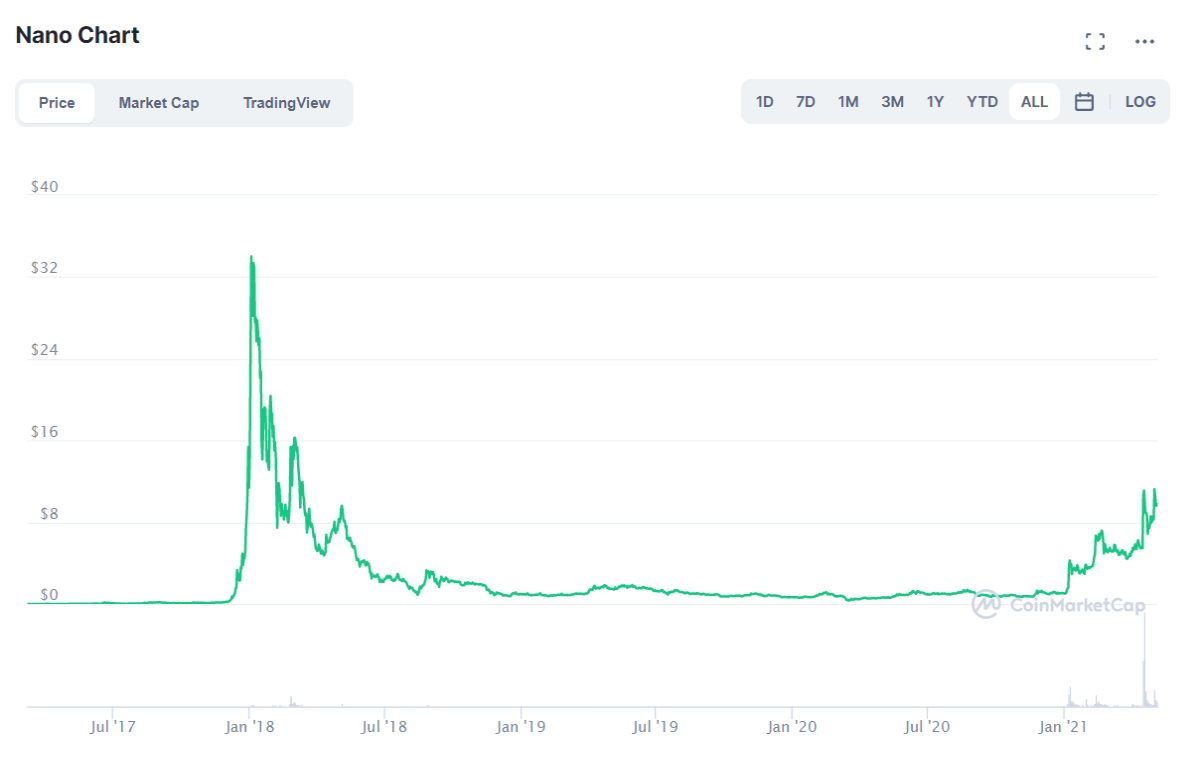Open the three-dot more options menu
Viewport: 1200px width, 760px height.
coord(1145,41)
